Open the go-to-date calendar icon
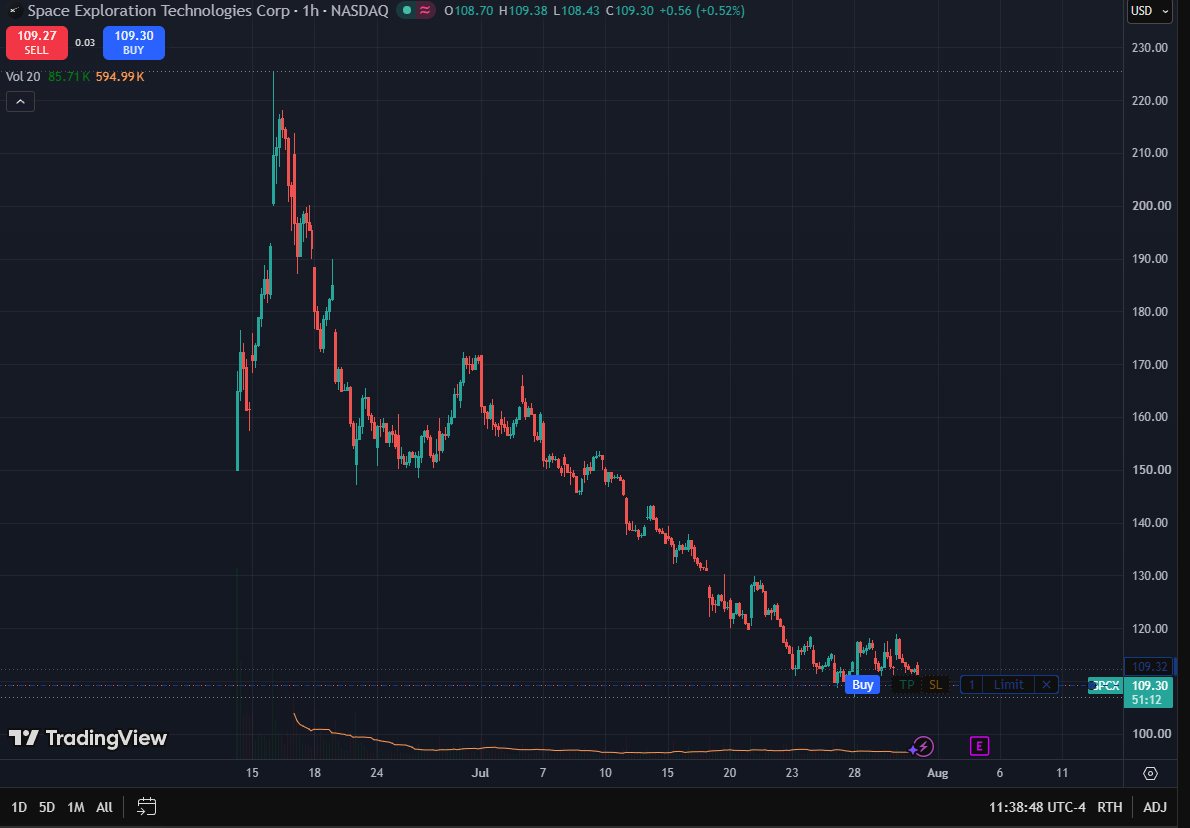The width and height of the screenshot is (1190, 828). click(x=146, y=806)
